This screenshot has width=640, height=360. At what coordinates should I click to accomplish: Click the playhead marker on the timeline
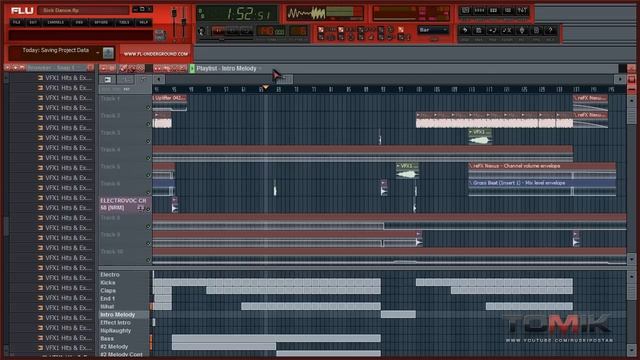click(x=266, y=88)
